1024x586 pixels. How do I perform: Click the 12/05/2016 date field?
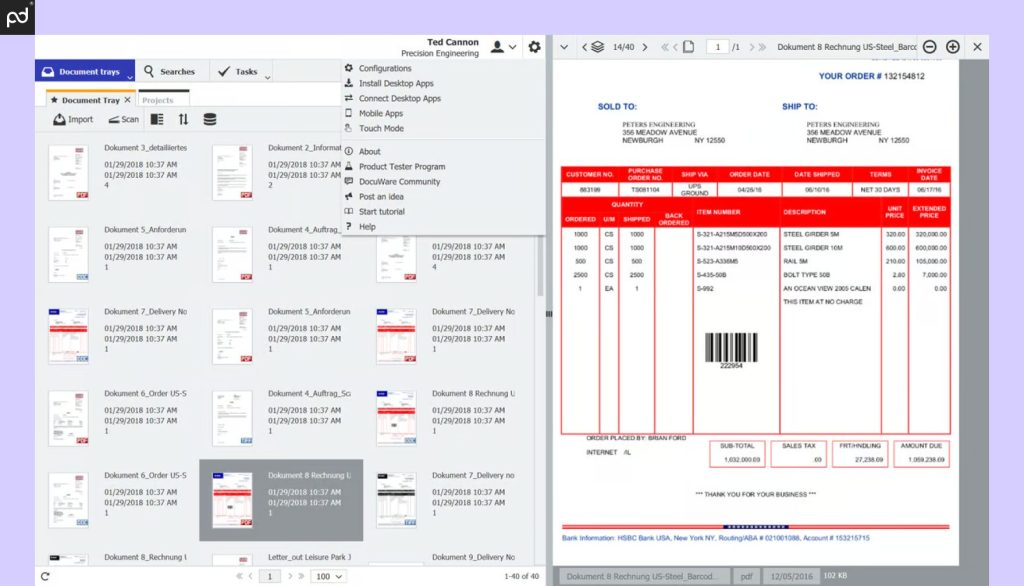pos(792,576)
